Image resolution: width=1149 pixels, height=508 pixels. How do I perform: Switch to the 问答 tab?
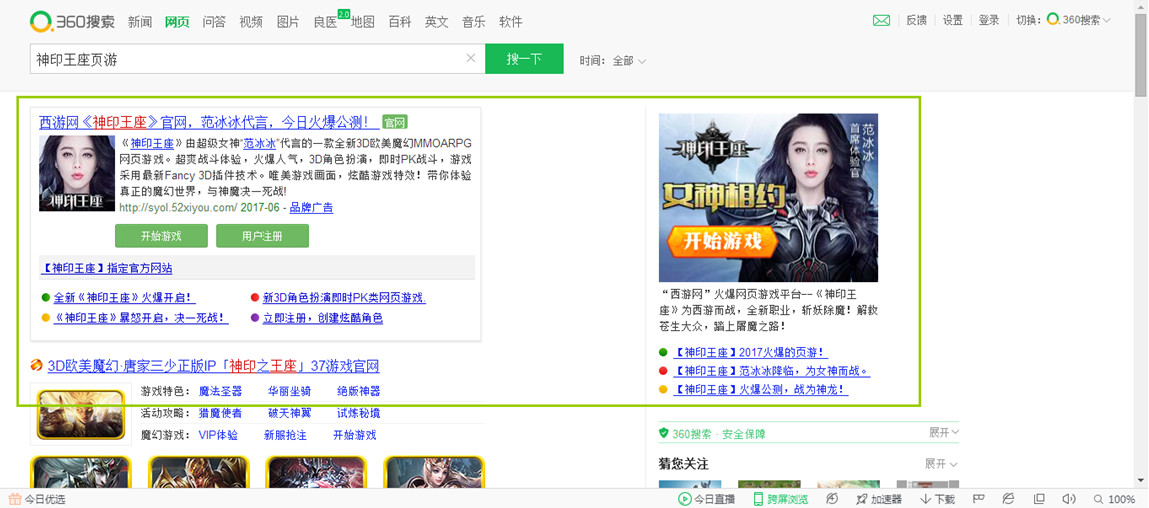click(x=214, y=21)
